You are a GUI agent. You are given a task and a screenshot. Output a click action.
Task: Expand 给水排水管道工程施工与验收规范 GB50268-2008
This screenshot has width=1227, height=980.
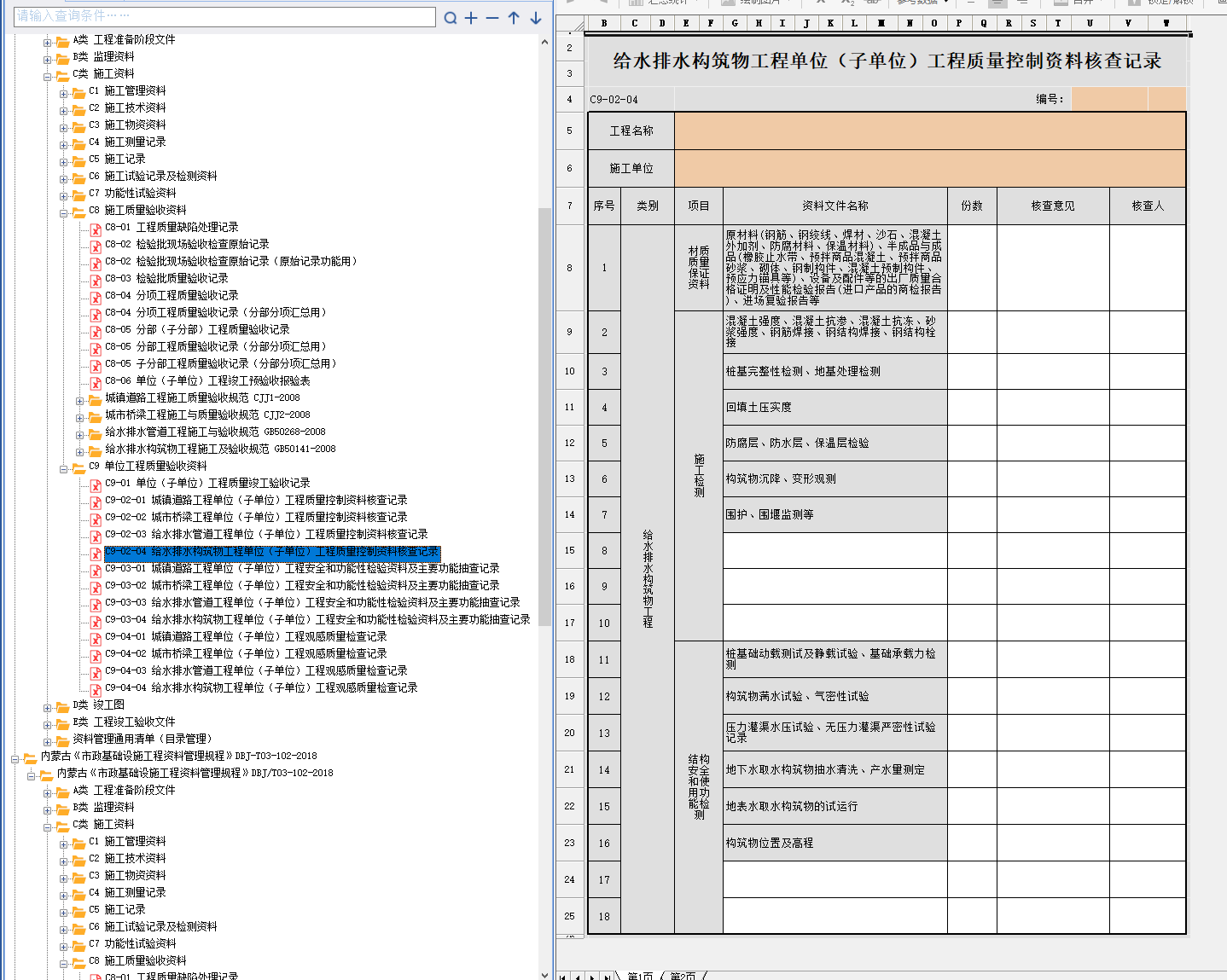[x=80, y=434]
